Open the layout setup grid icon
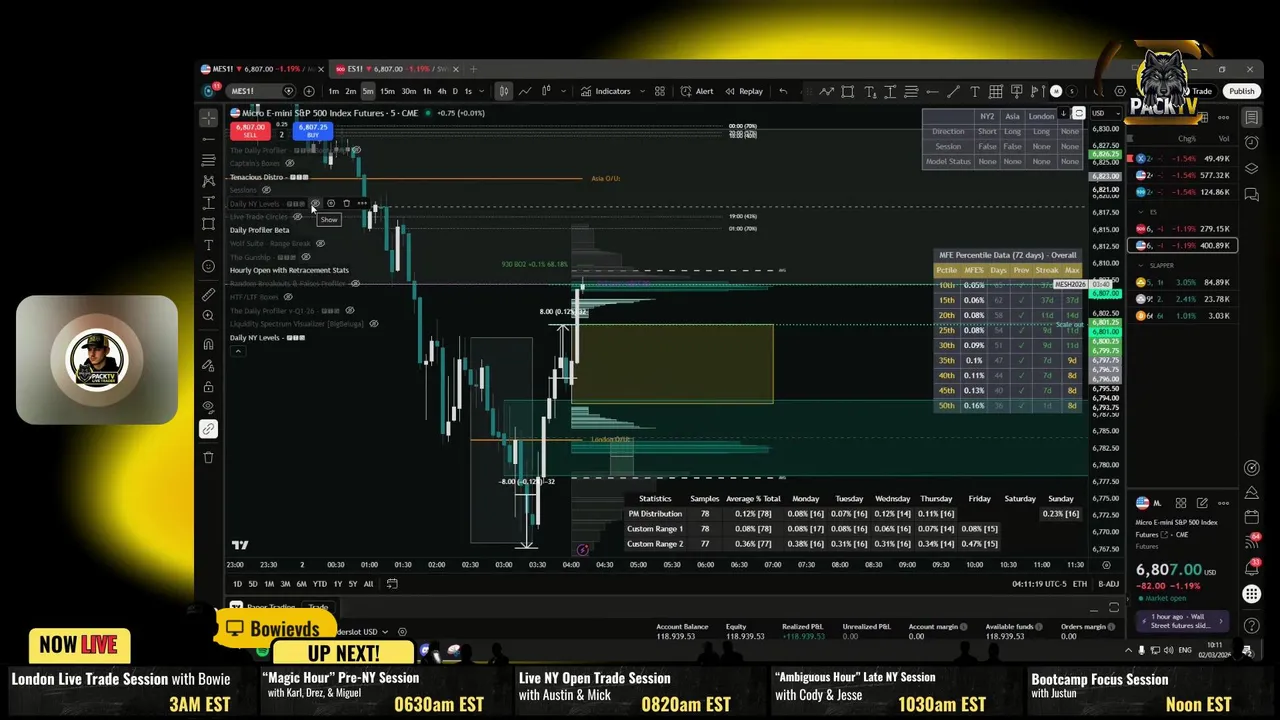Viewport: 1280px width, 720px height. pyautogui.click(x=660, y=91)
